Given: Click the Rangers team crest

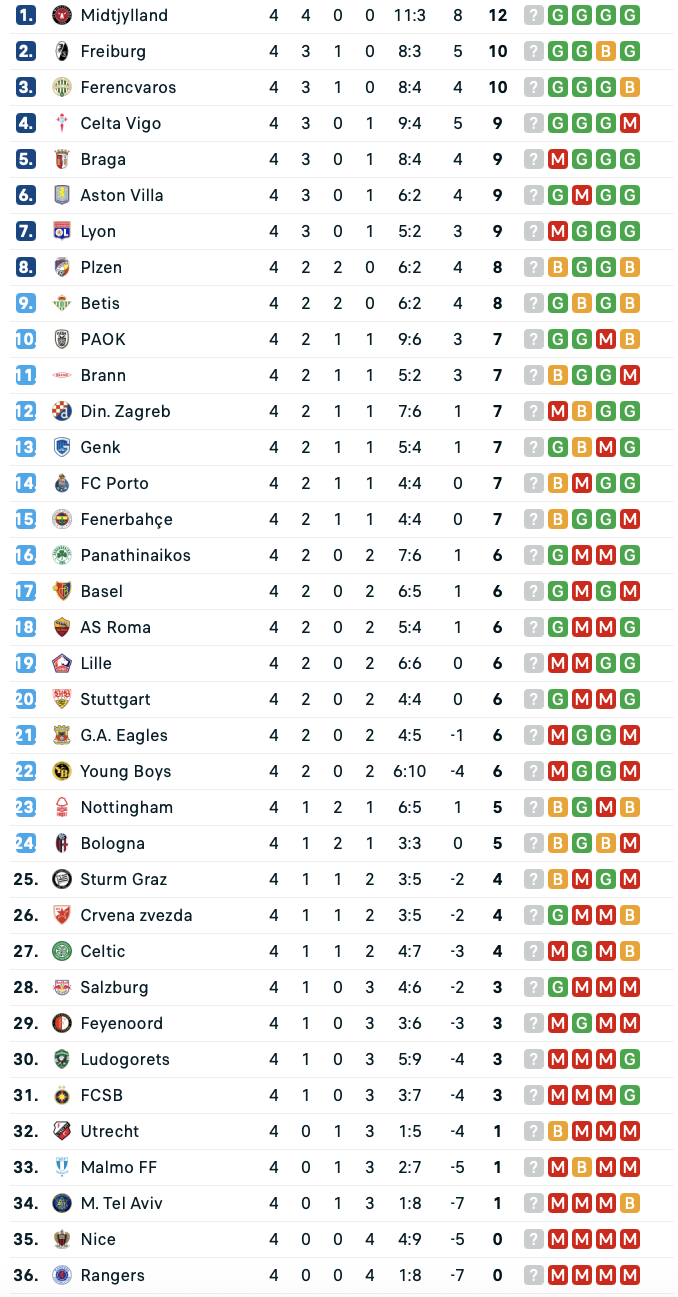Looking at the screenshot, I should [x=61, y=1275].
